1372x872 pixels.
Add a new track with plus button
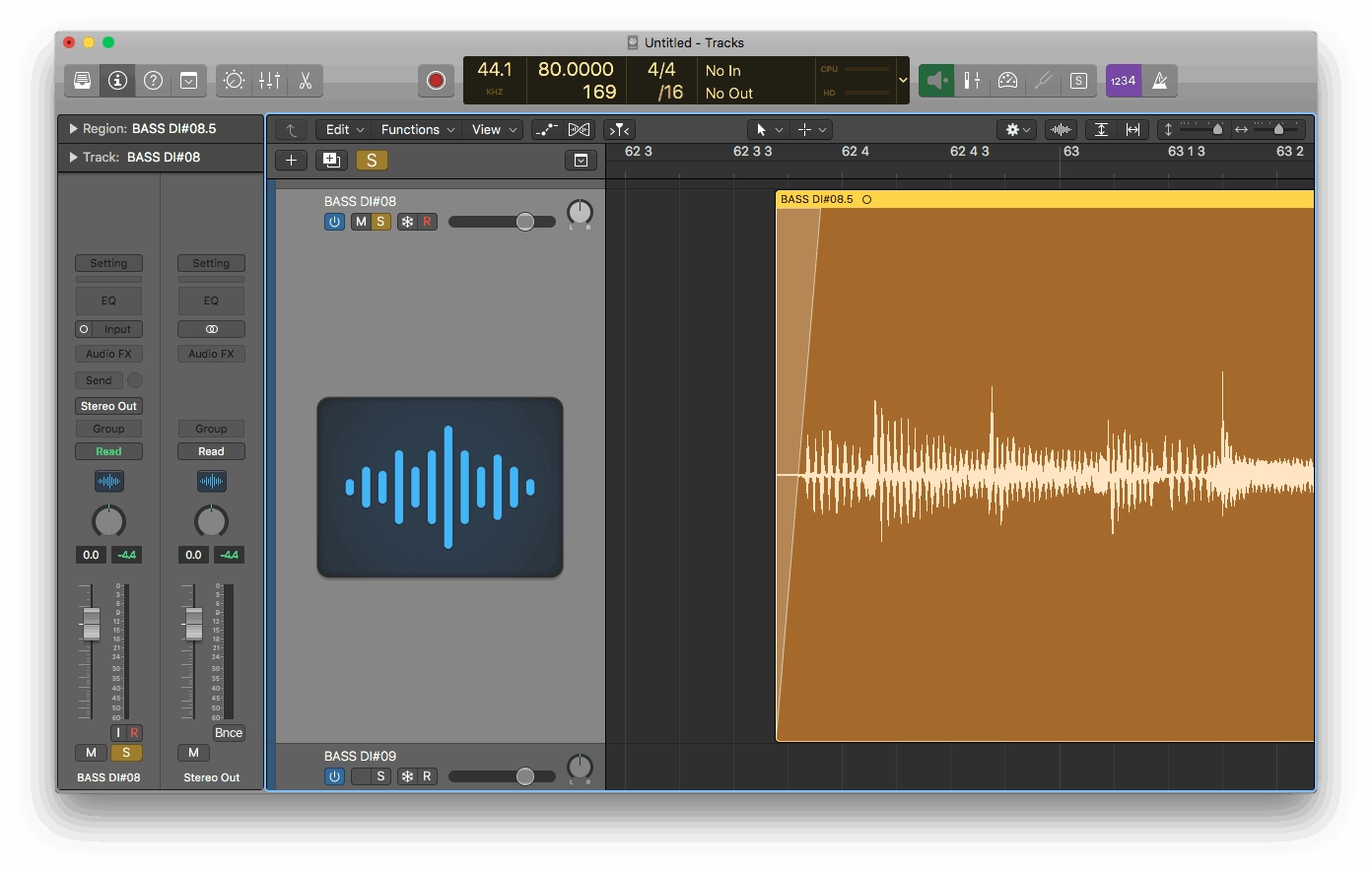(x=291, y=161)
